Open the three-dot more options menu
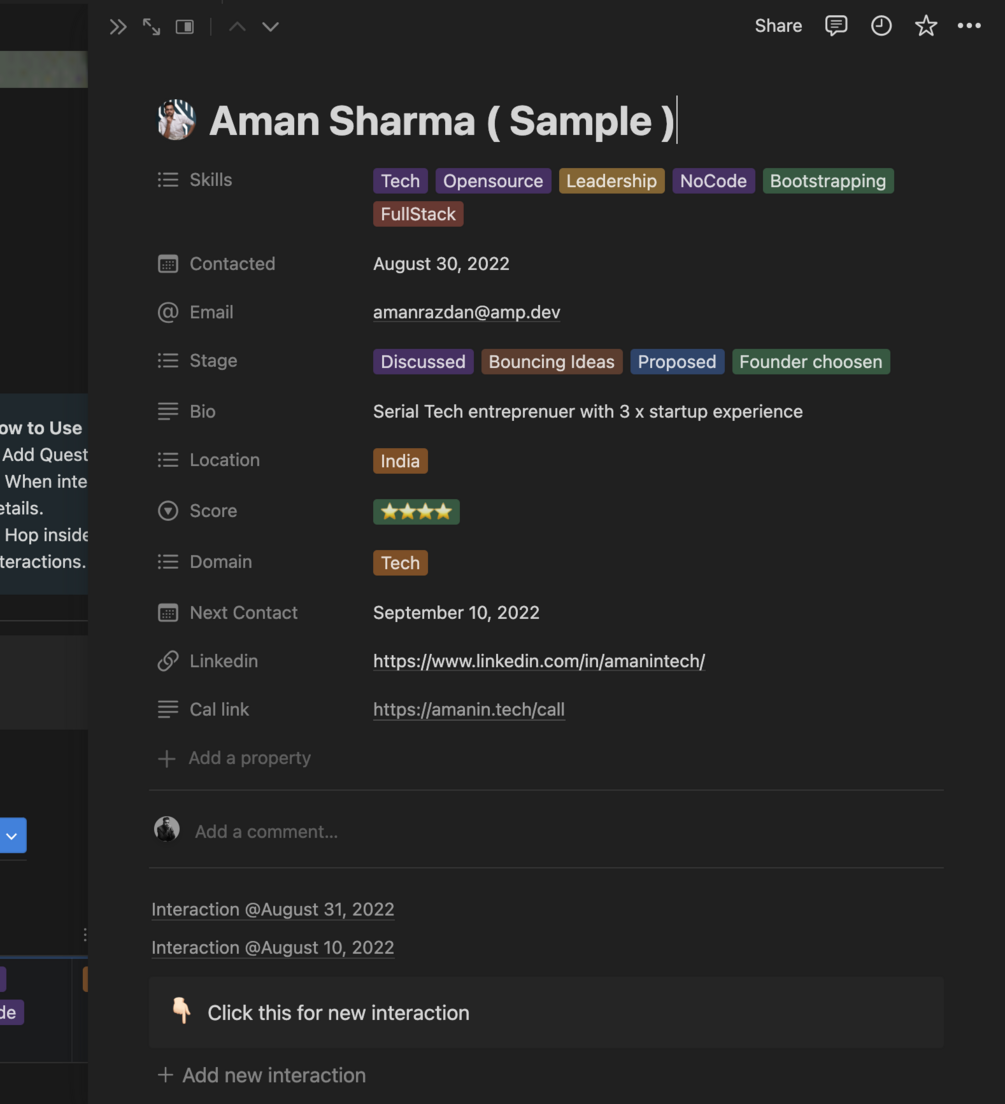 coord(969,26)
